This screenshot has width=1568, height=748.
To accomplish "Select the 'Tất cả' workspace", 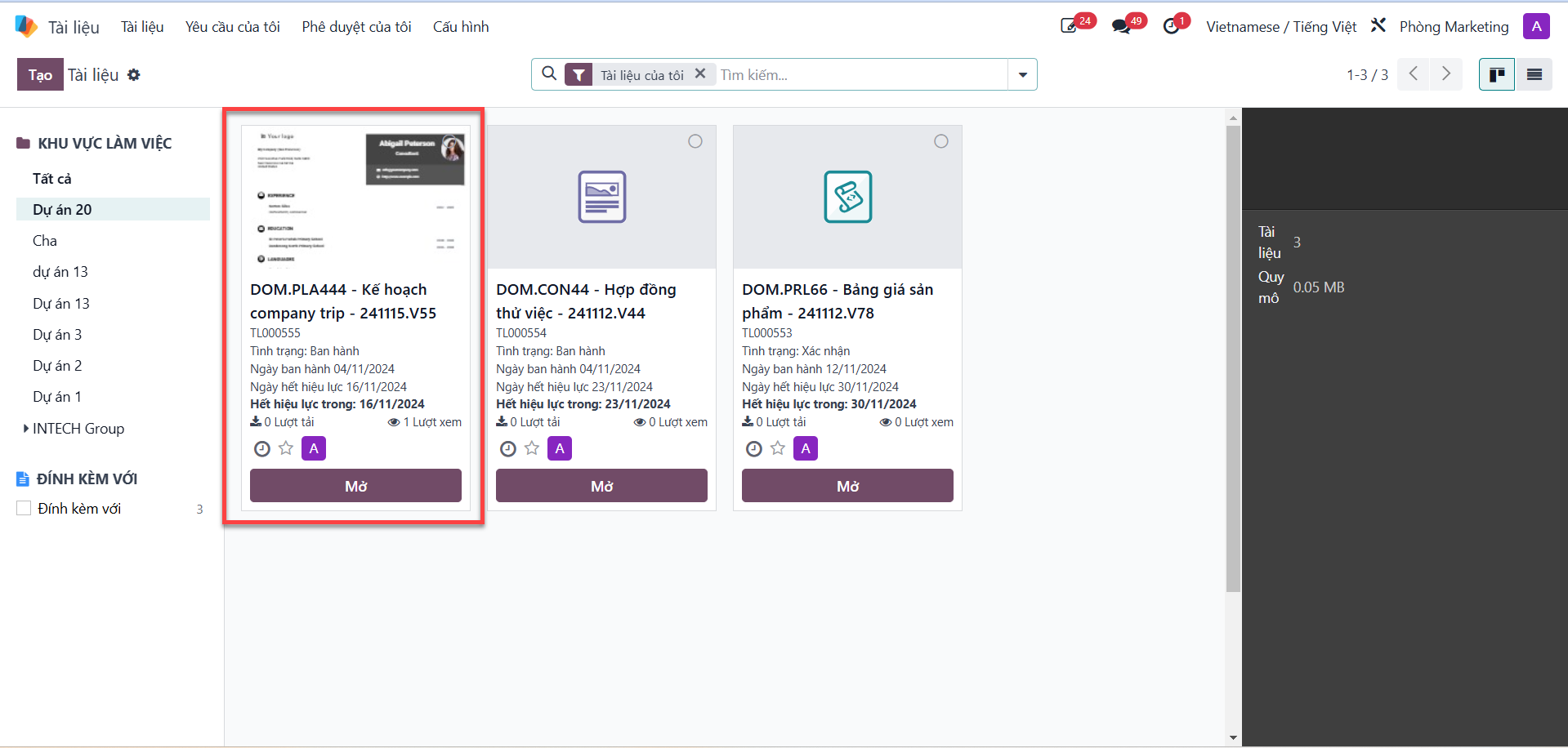I will pos(52,178).
